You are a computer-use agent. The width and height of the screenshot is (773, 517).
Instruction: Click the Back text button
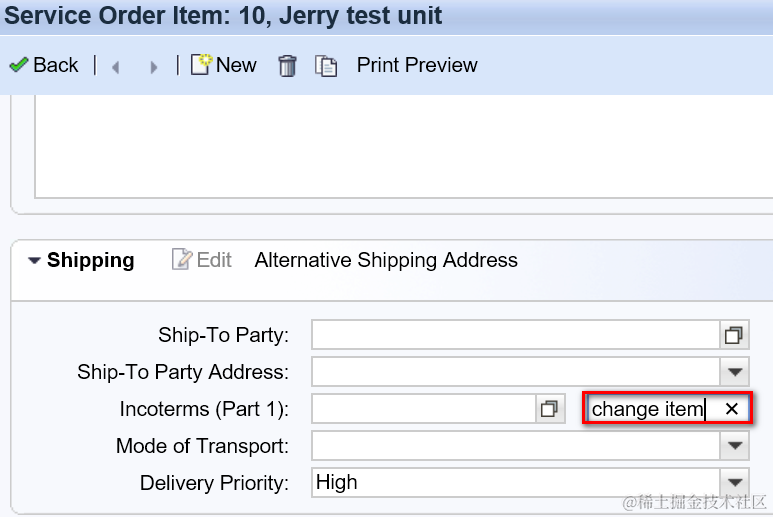[x=56, y=65]
